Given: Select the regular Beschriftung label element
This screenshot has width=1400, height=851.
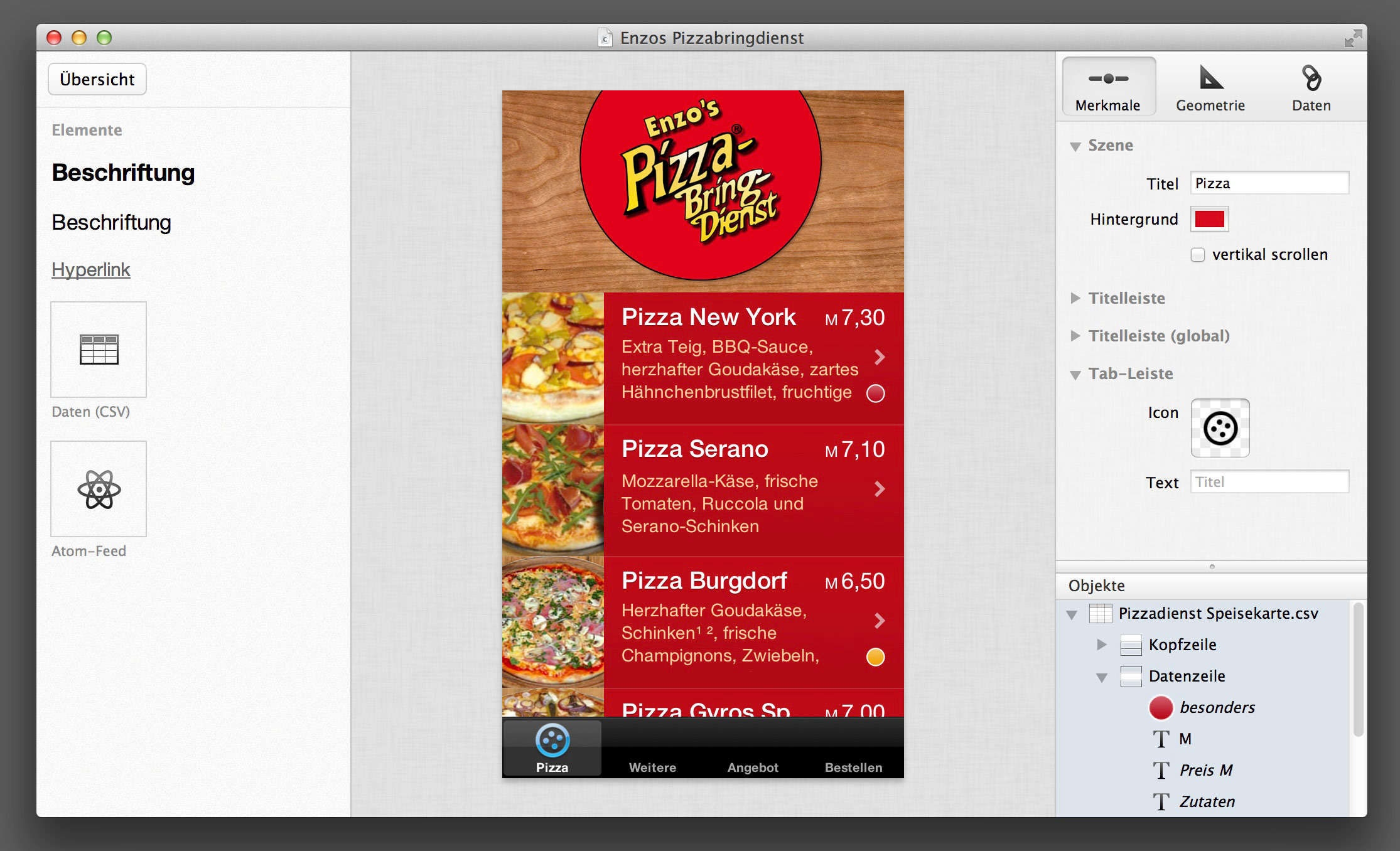Looking at the screenshot, I should tap(112, 222).
